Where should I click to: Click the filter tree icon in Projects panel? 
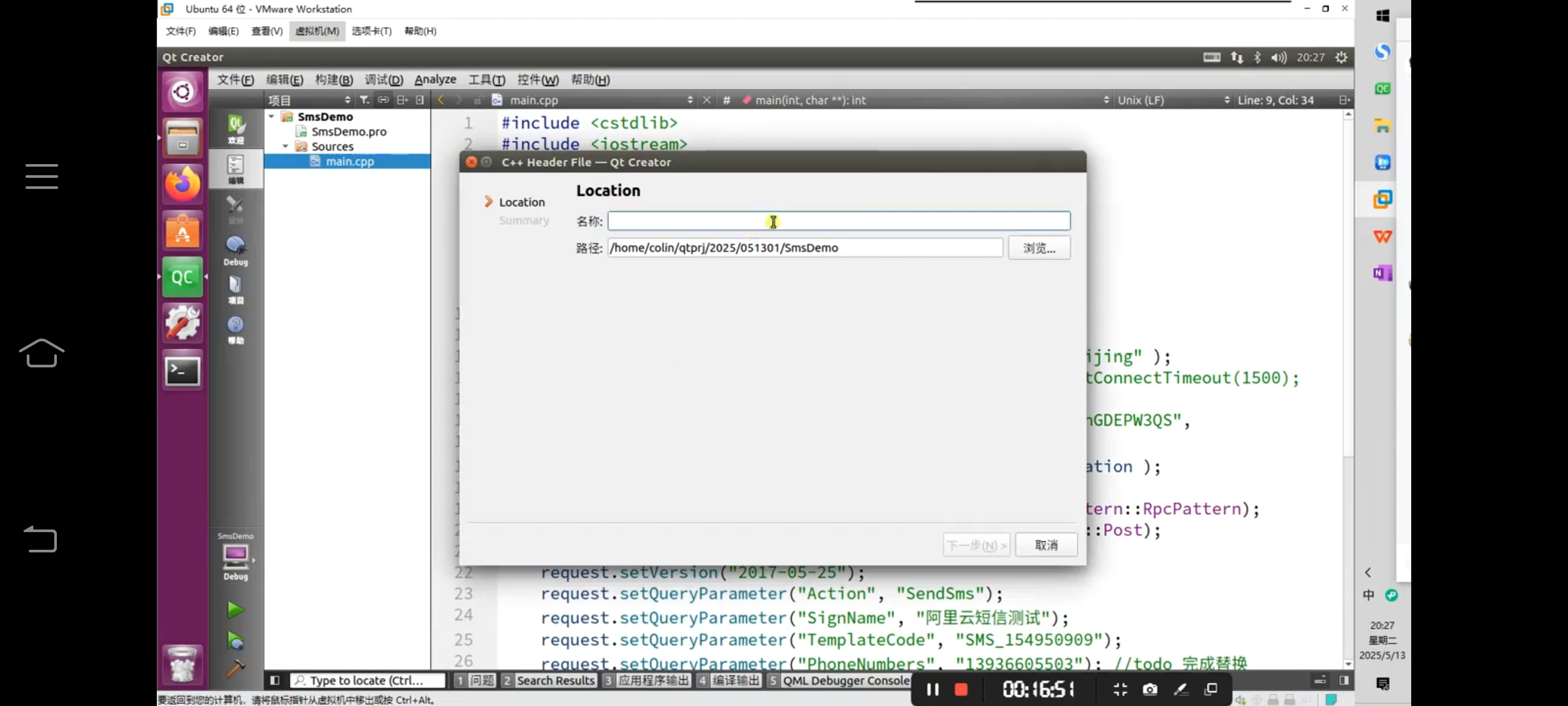(365, 100)
